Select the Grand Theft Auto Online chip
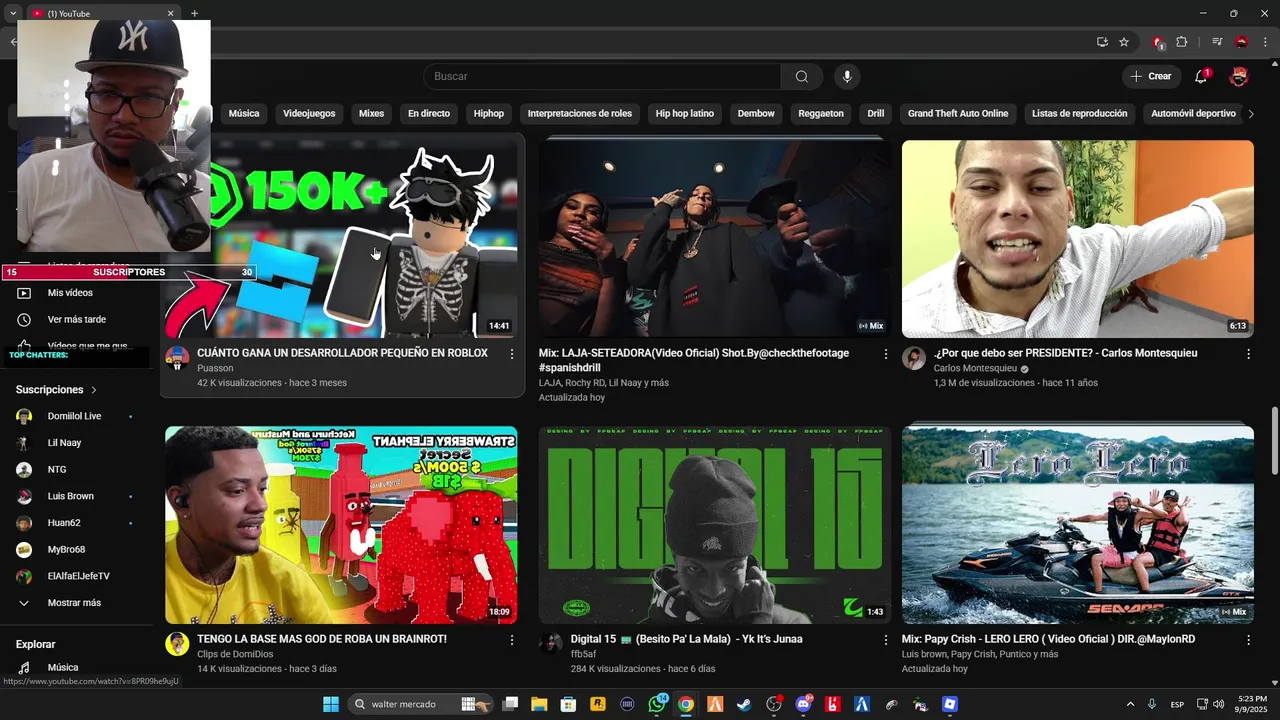Image resolution: width=1280 pixels, height=720 pixels. click(958, 114)
